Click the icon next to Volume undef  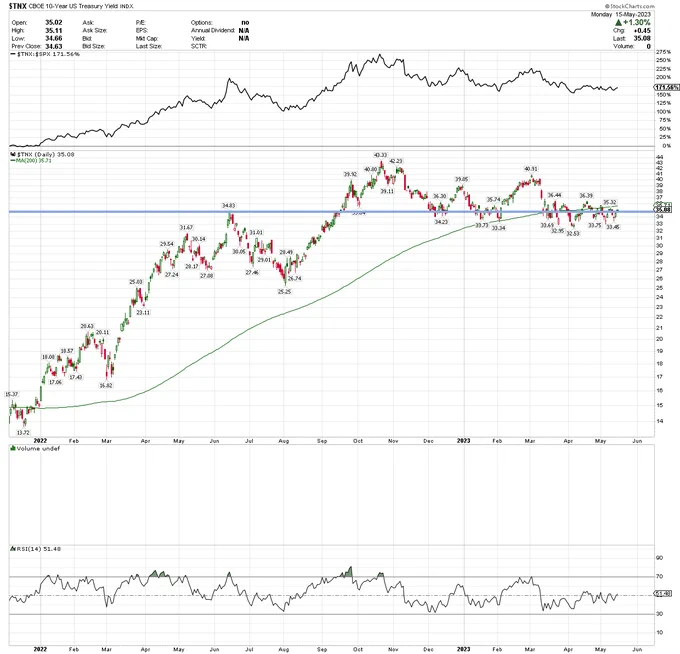pyautogui.click(x=13, y=448)
